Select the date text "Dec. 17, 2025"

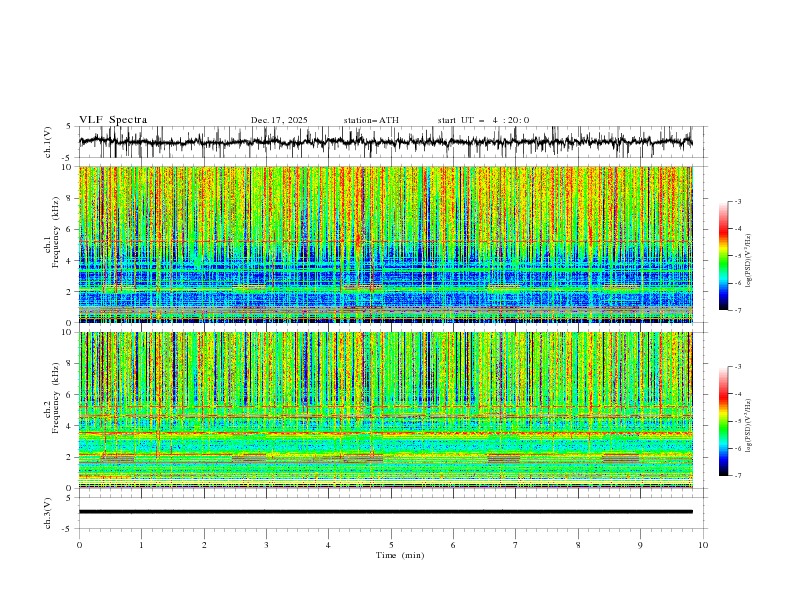point(279,120)
